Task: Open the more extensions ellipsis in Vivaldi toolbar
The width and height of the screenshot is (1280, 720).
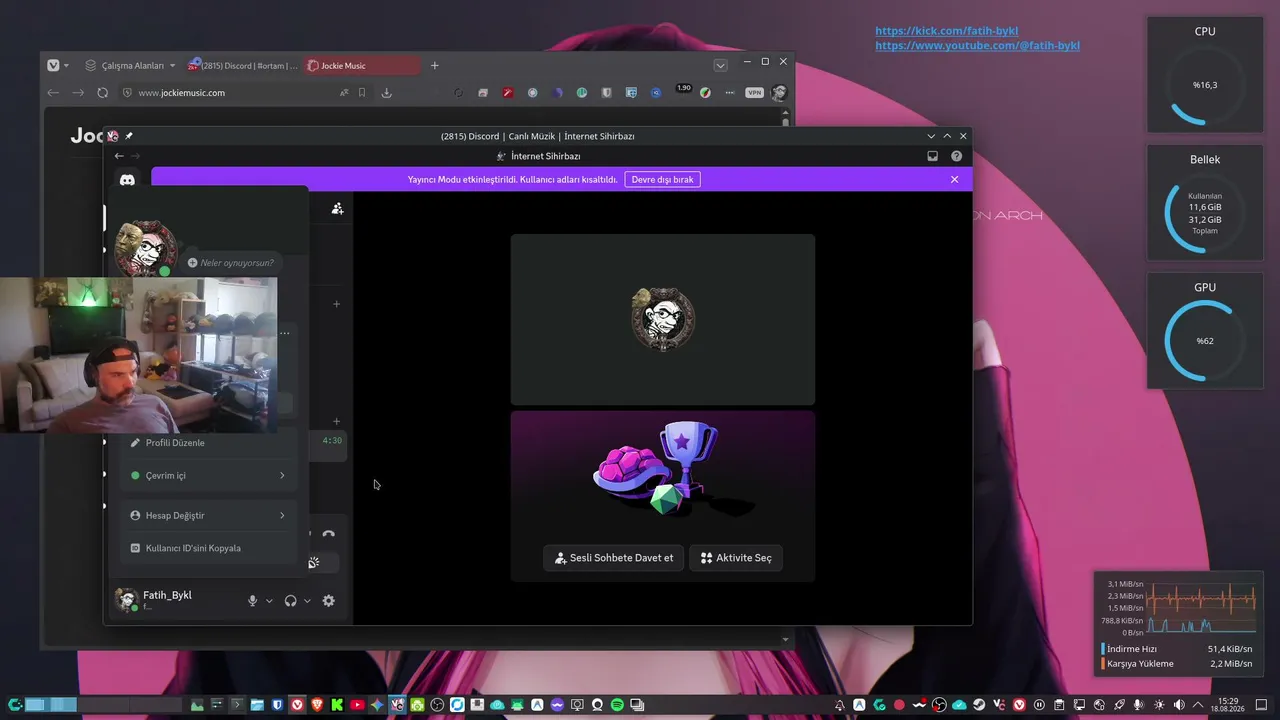Action: click(x=730, y=93)
